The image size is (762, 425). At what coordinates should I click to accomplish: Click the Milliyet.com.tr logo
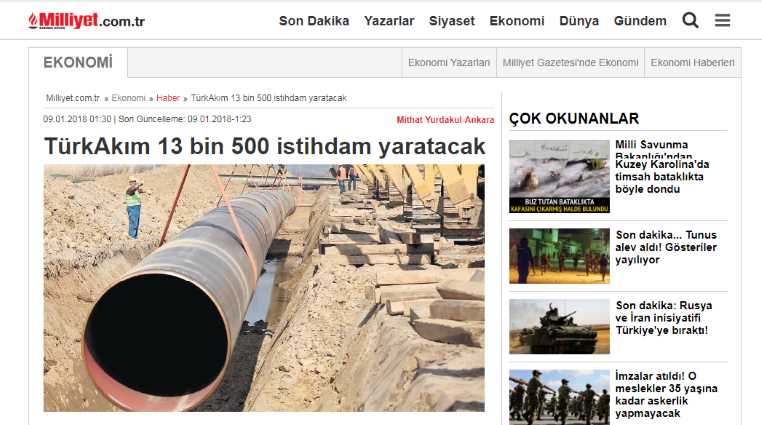pos(87,20)
